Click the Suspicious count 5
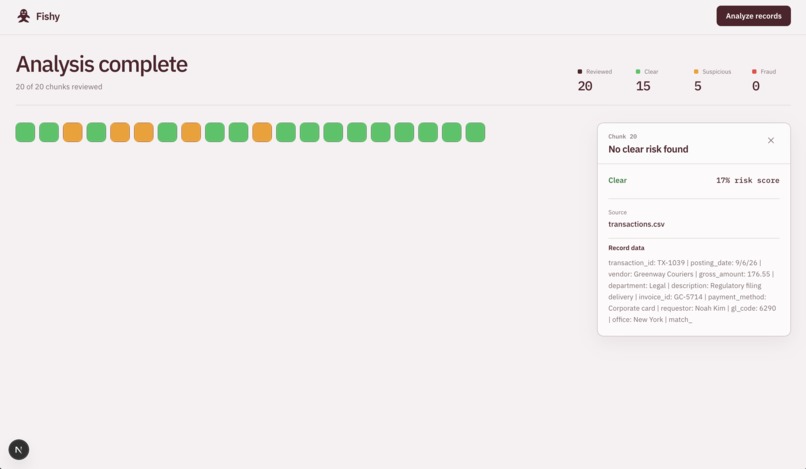The height and width of the screenshot is (469, 806). [698, 86]
